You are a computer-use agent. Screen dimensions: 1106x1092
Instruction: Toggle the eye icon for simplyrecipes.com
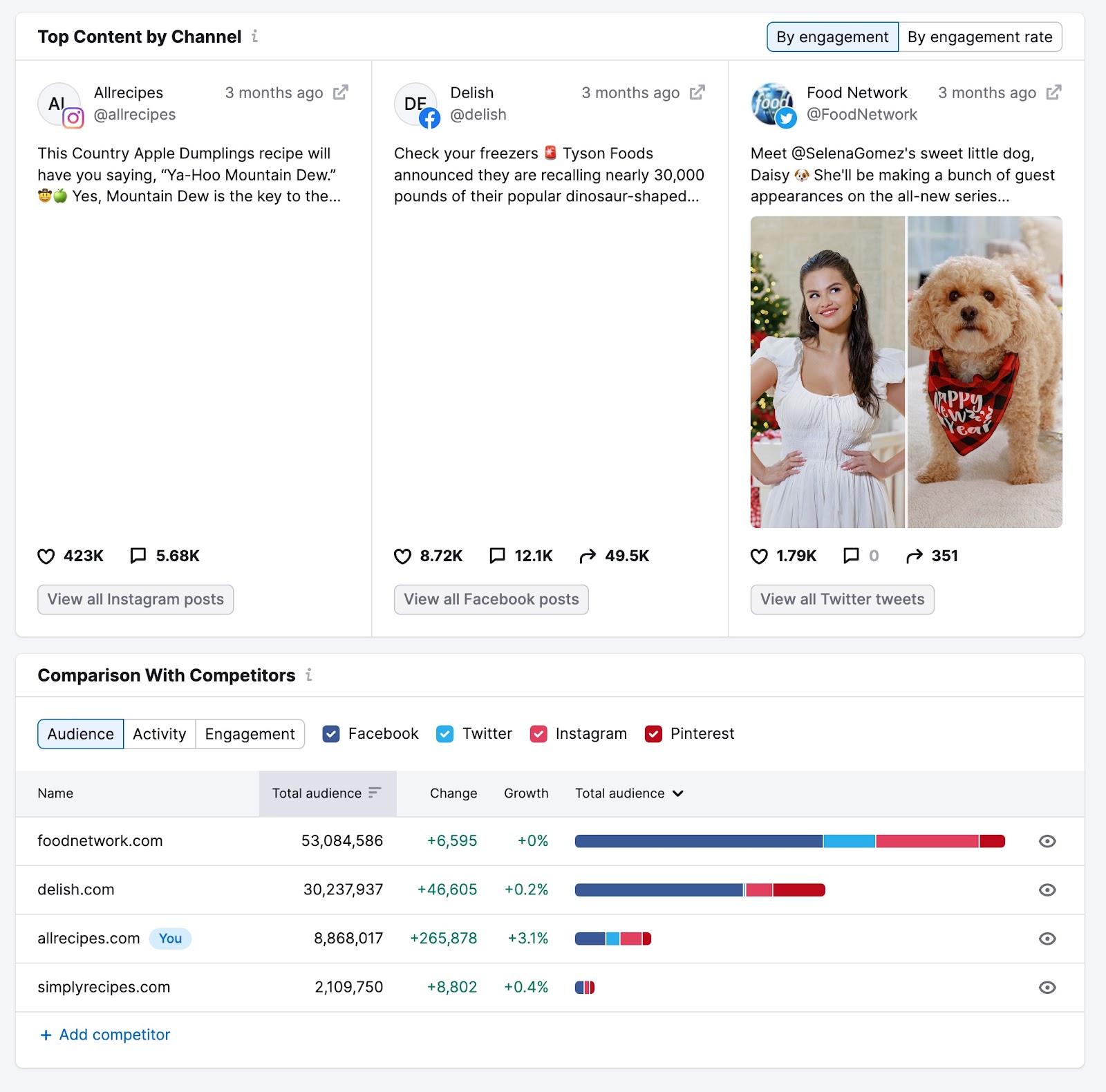(x=1047, y=988)
